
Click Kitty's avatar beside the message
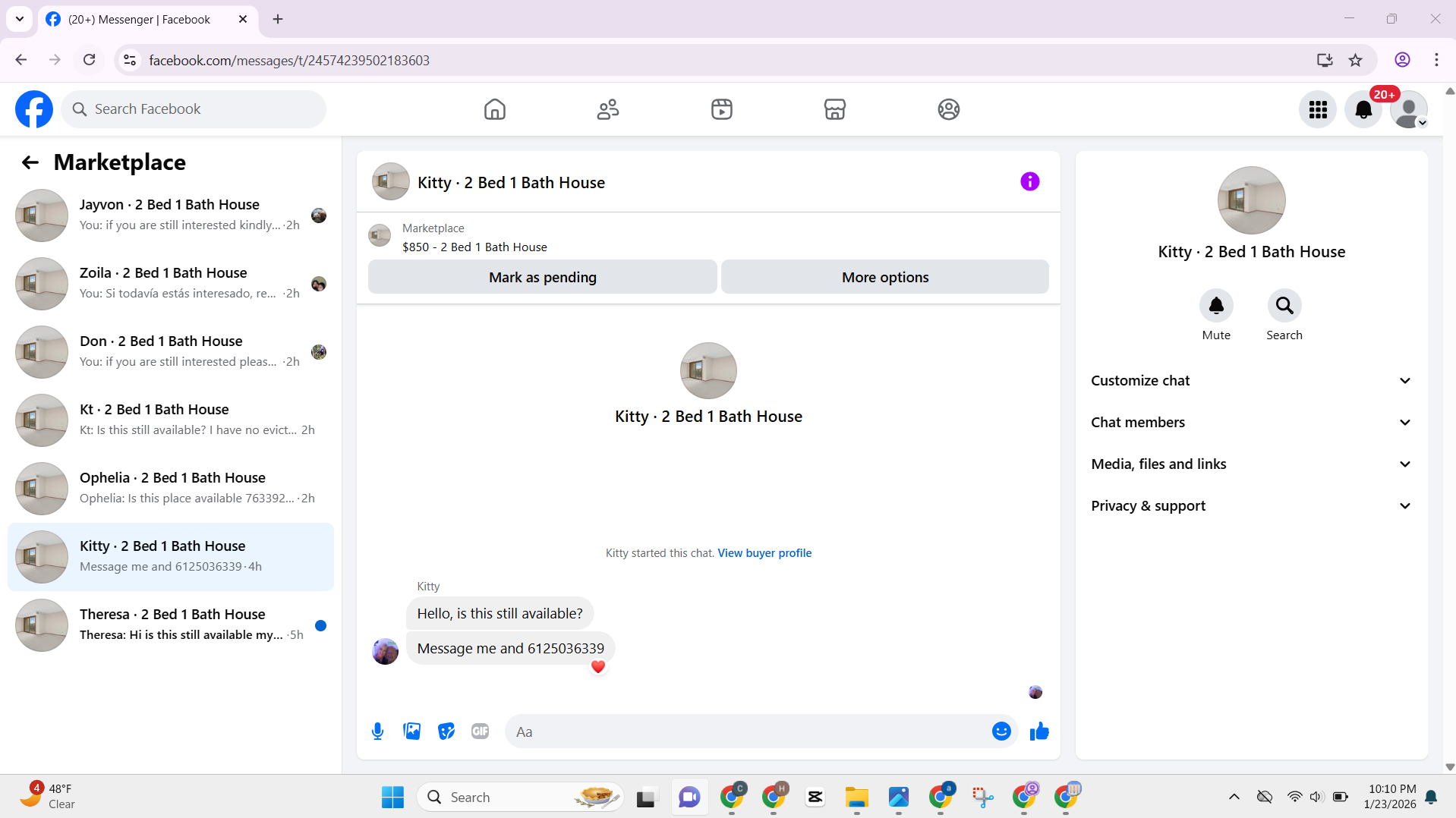pos(385,651)
